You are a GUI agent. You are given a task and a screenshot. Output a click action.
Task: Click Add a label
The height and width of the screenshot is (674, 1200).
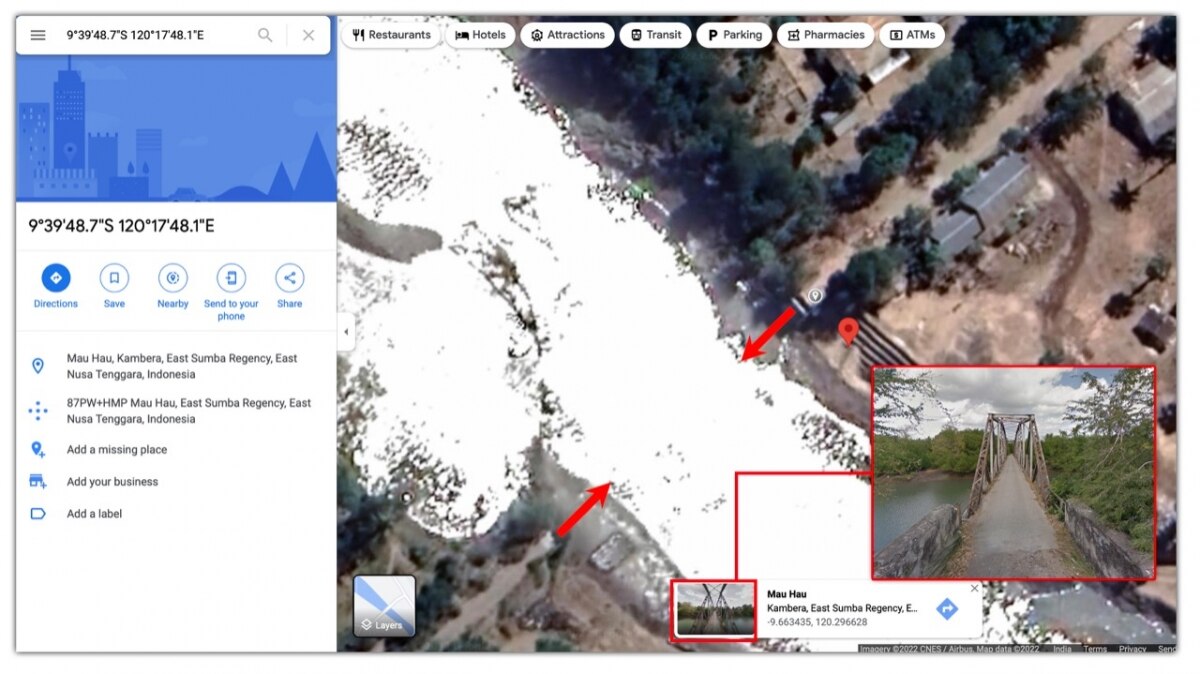point(94,514)
